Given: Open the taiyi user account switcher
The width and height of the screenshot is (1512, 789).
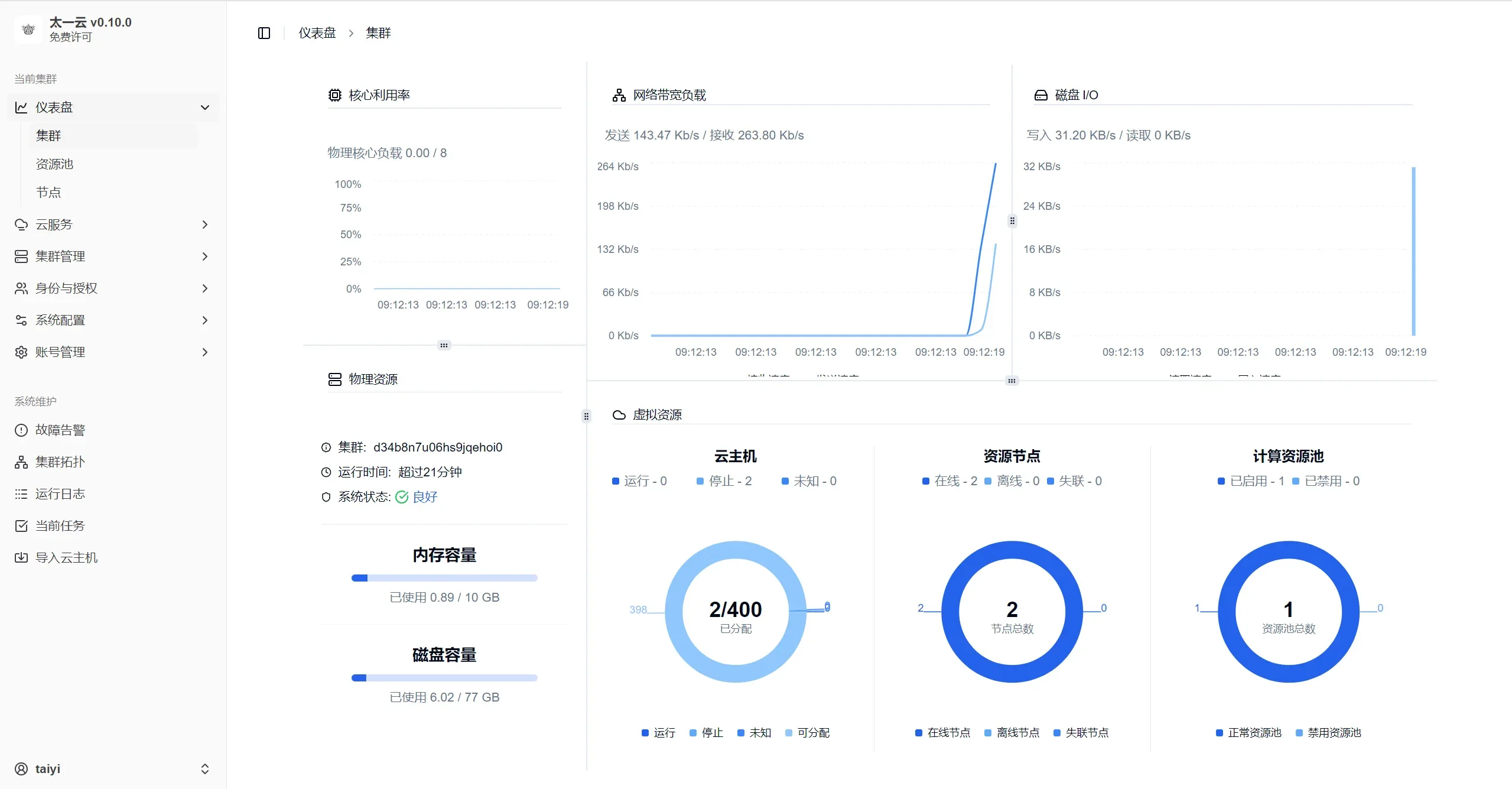Looking at the screenshot, I should pyautogui.click(x=205, y=769).
